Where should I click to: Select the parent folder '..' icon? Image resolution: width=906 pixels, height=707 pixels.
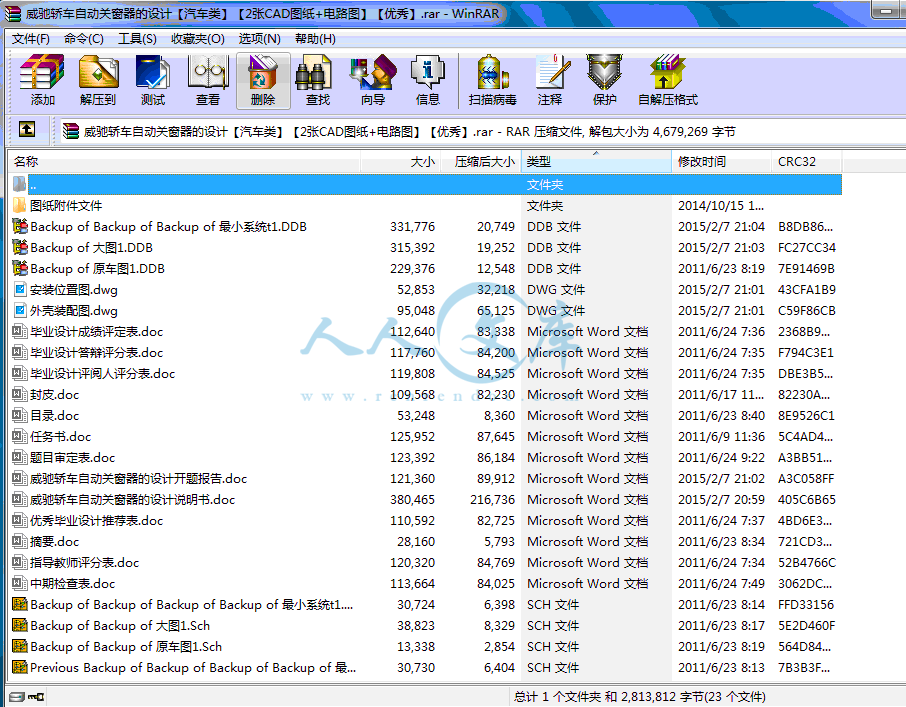click(x=20, y=184)
